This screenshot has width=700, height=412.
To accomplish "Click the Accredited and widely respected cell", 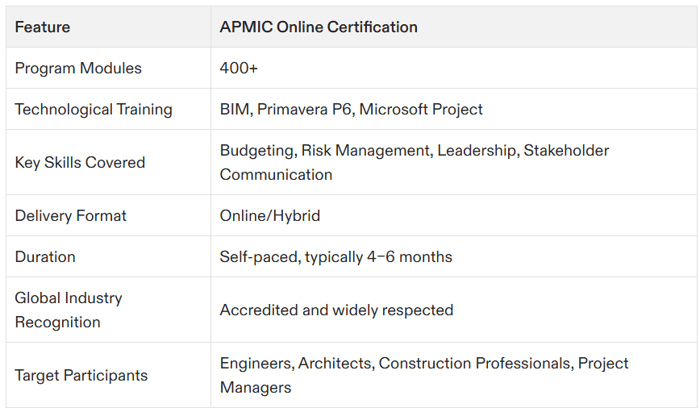I will [336, 310].
